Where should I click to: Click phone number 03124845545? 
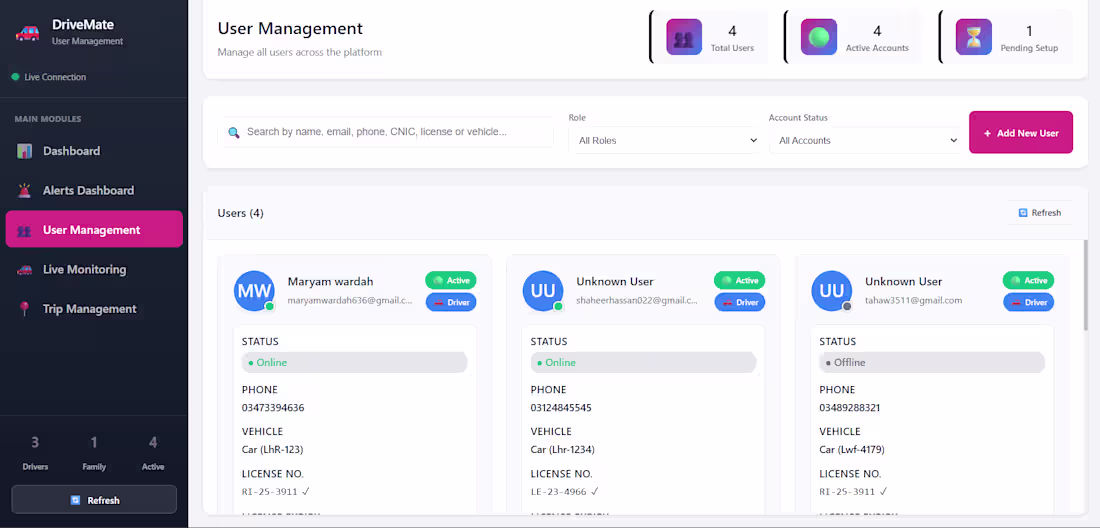point(561,407)
